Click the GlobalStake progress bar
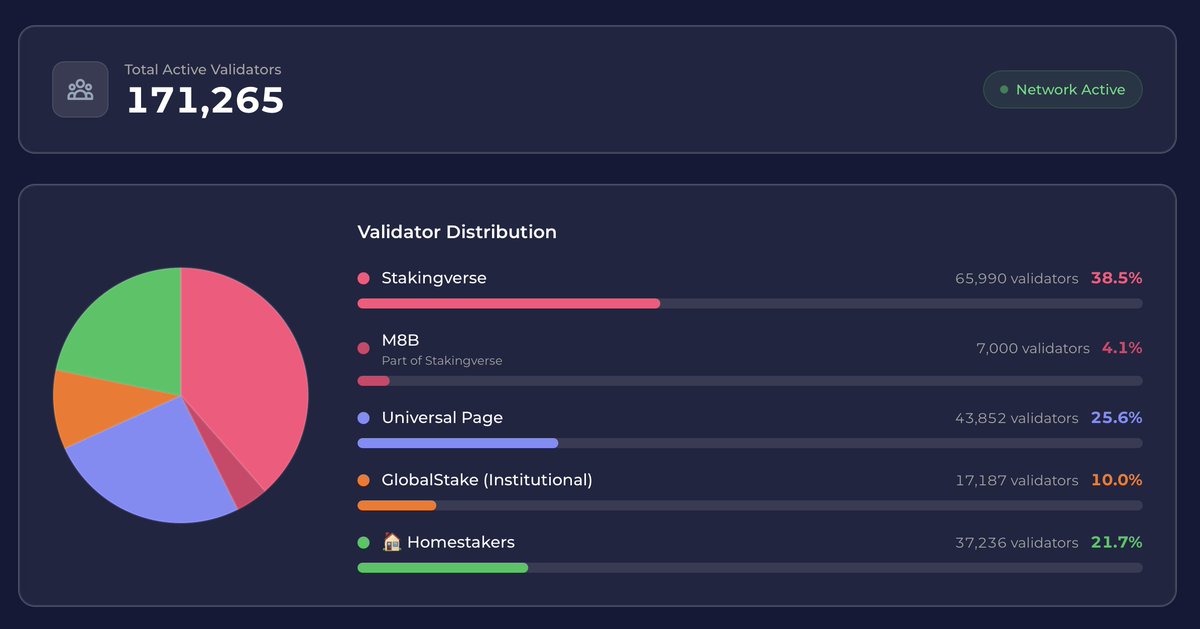This screenshot has height=629, width=1200. coord(750,505)
